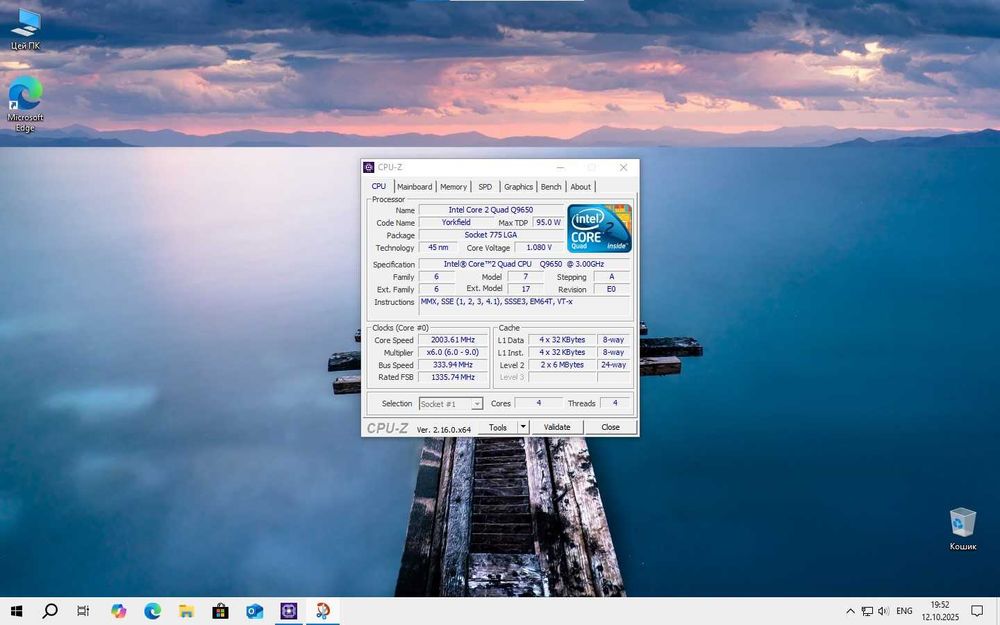This screenshot has width=1000, height=625.
Task: Click the Core Speed value '2003.61 MHz'
Action: (x=453, y=340)
